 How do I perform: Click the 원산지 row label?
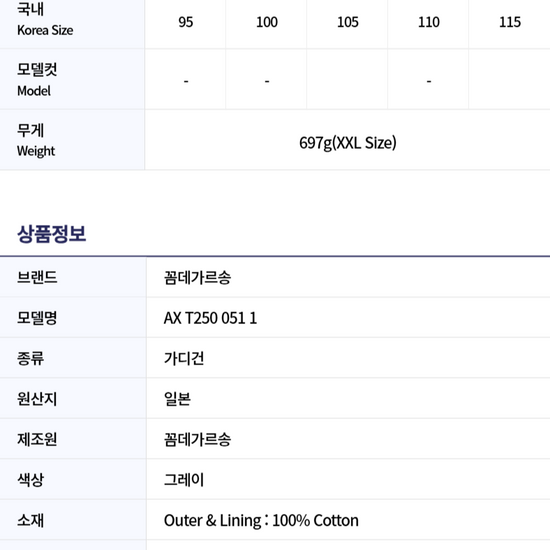tap(37, 399)
